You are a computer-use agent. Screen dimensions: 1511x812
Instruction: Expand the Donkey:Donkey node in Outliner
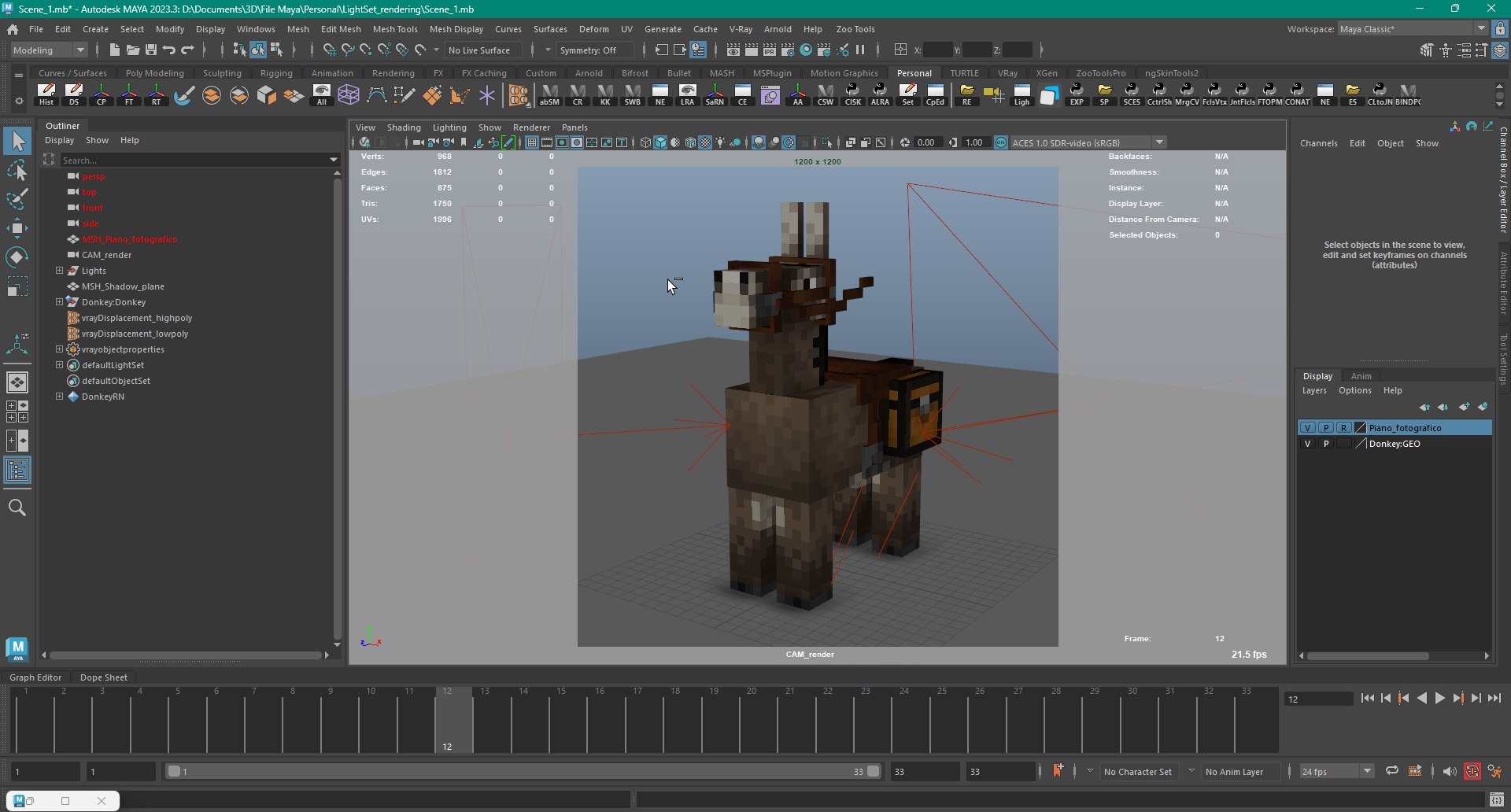pyautogui.click(x=59, y=301)
